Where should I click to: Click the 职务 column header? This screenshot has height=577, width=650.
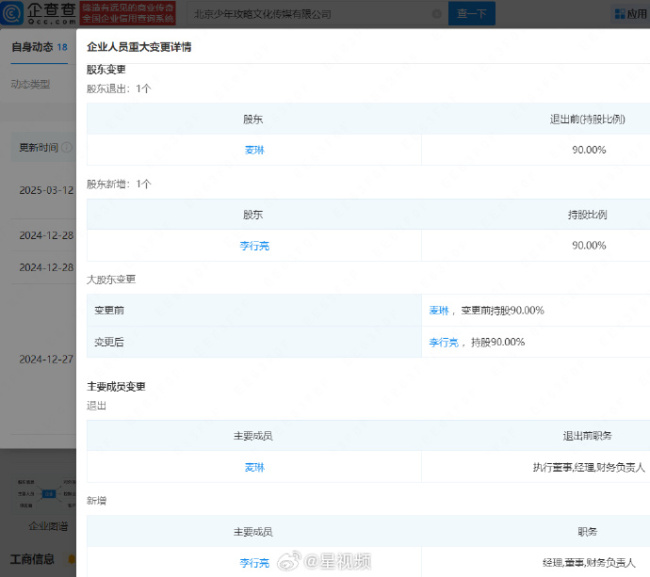[587, 531]
